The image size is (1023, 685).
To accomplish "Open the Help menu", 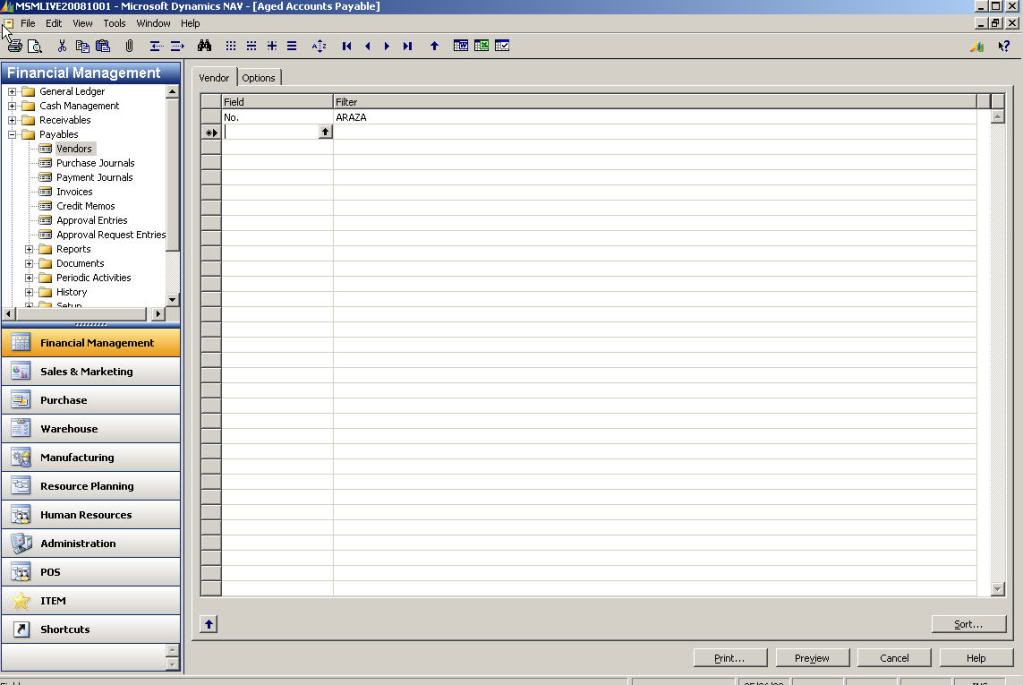I will pyautogui.click(x=191, y=23).
